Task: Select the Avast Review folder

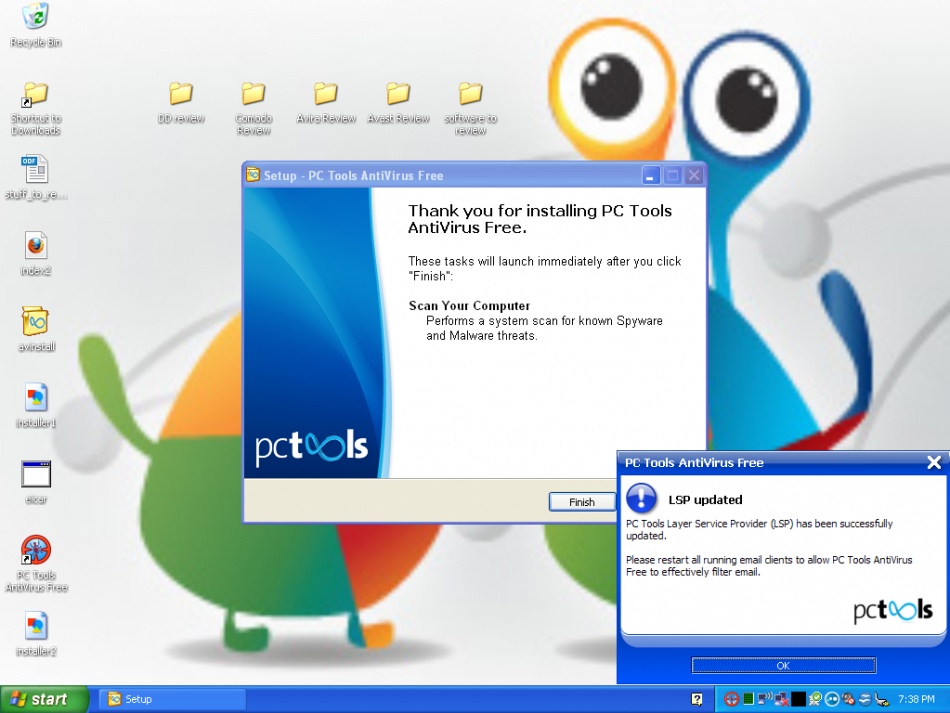Action: pyautogui.click(x=399, y=103)
